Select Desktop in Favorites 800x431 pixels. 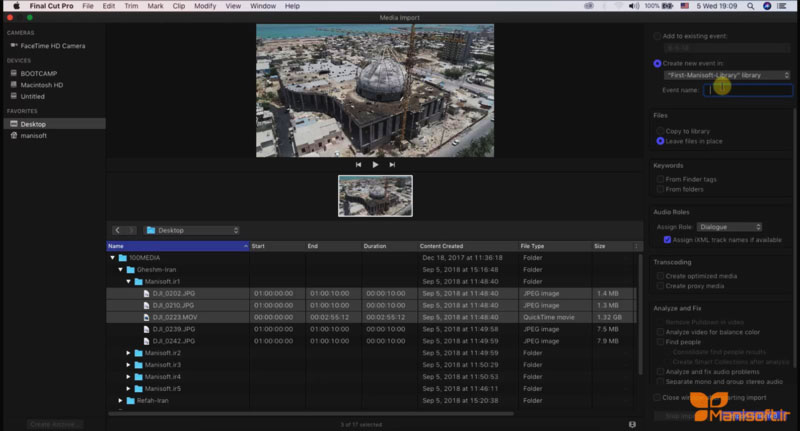(54, 124)
